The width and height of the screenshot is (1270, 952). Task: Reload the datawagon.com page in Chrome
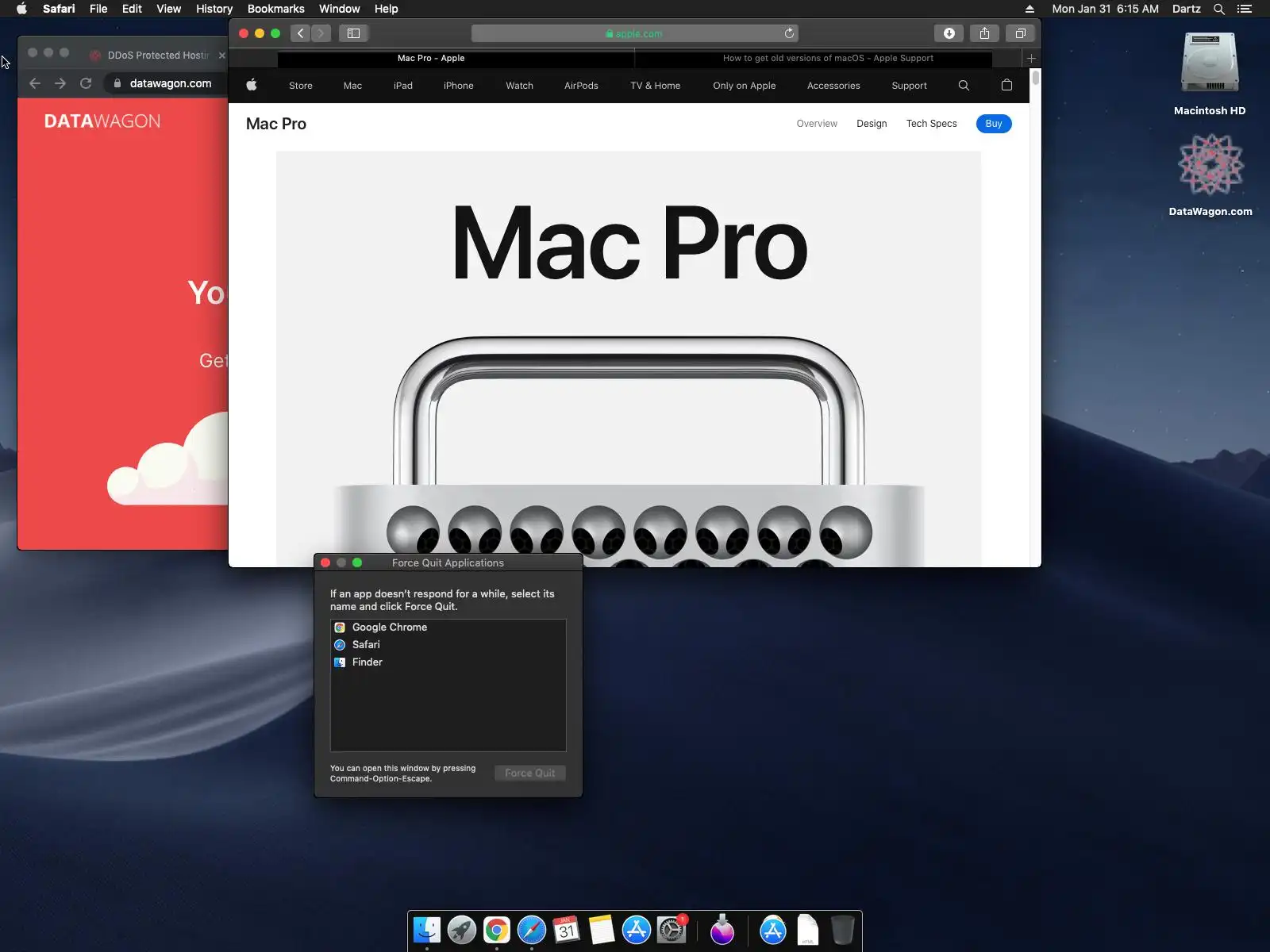86,83
